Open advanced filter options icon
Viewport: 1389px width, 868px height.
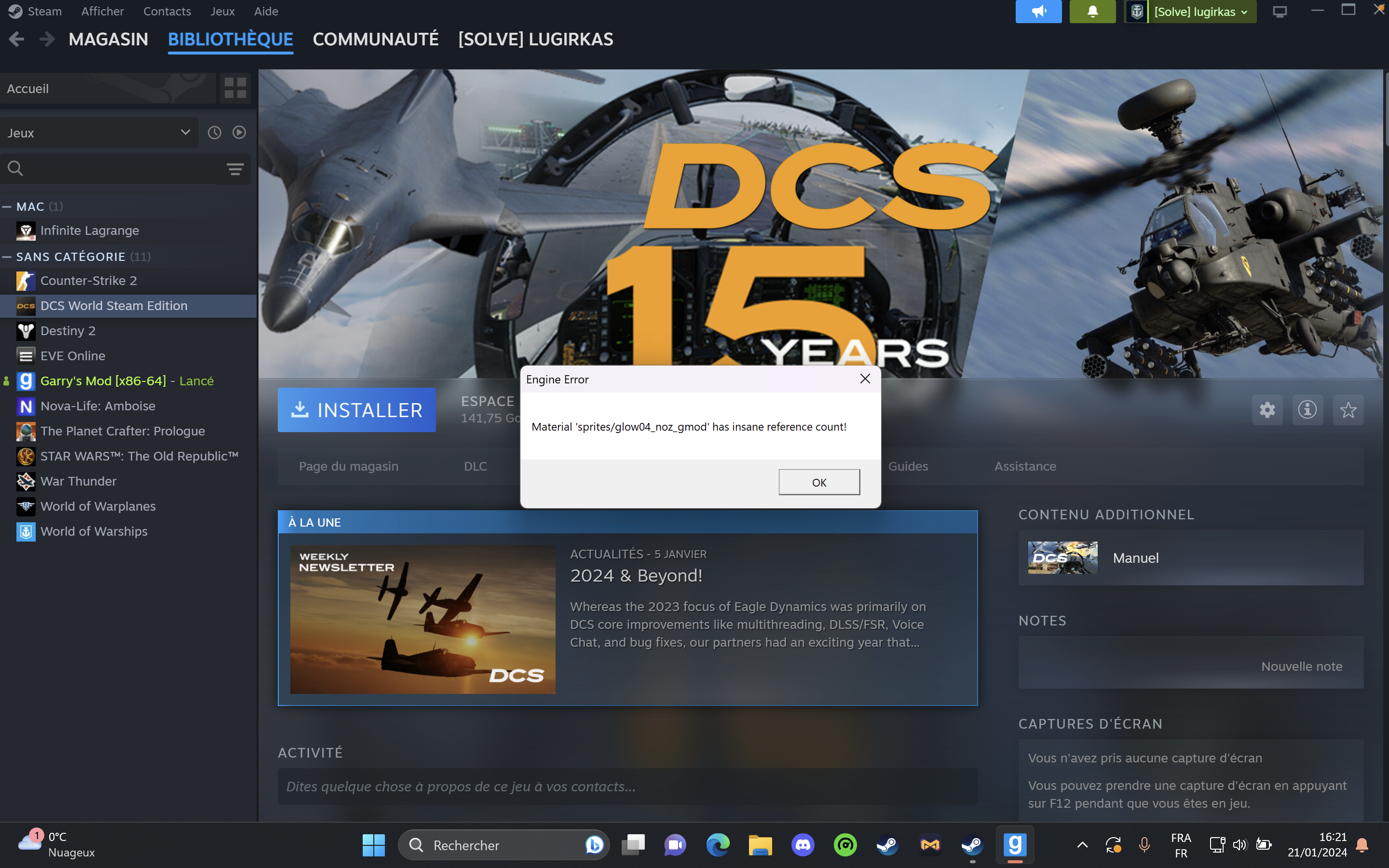point(235,169)
